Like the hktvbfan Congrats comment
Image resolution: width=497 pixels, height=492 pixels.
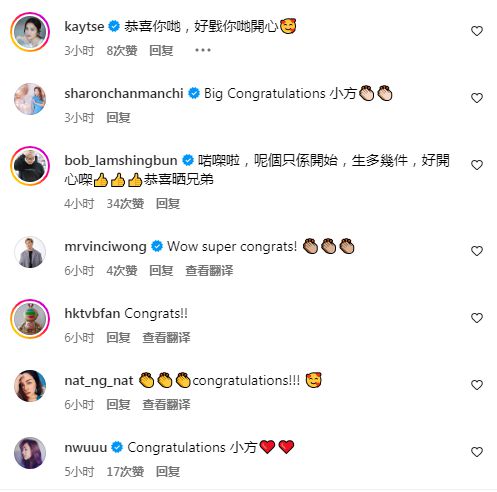click(x=477, y=318)
